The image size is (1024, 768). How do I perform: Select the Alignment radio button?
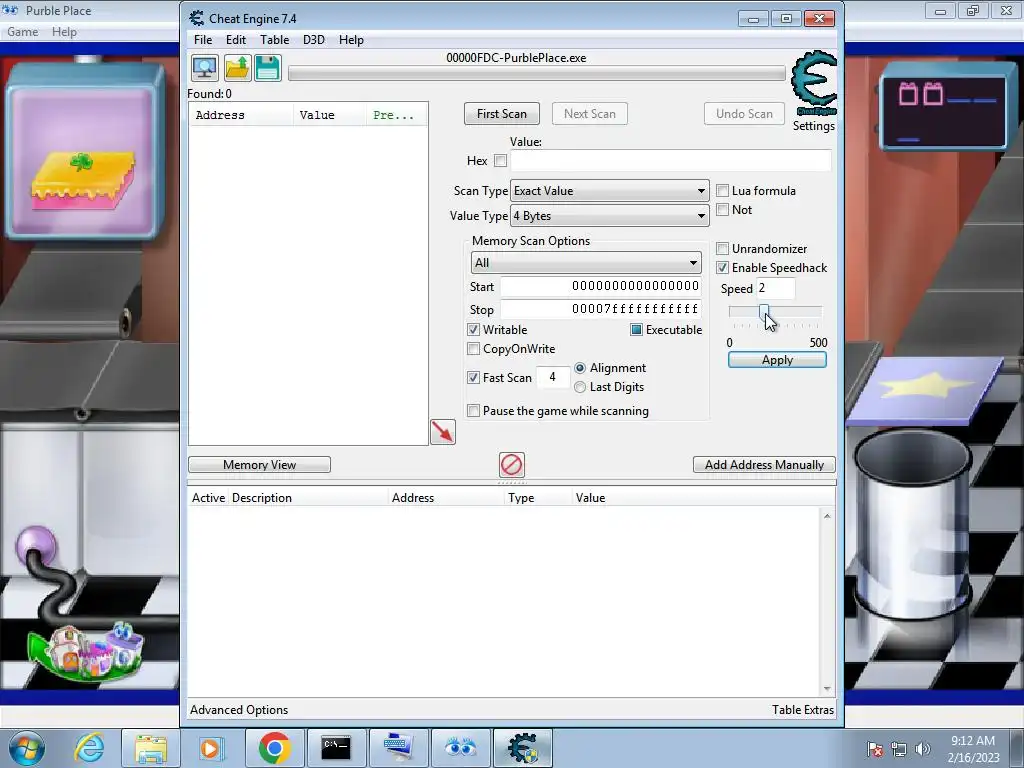(x=580, y=368)
